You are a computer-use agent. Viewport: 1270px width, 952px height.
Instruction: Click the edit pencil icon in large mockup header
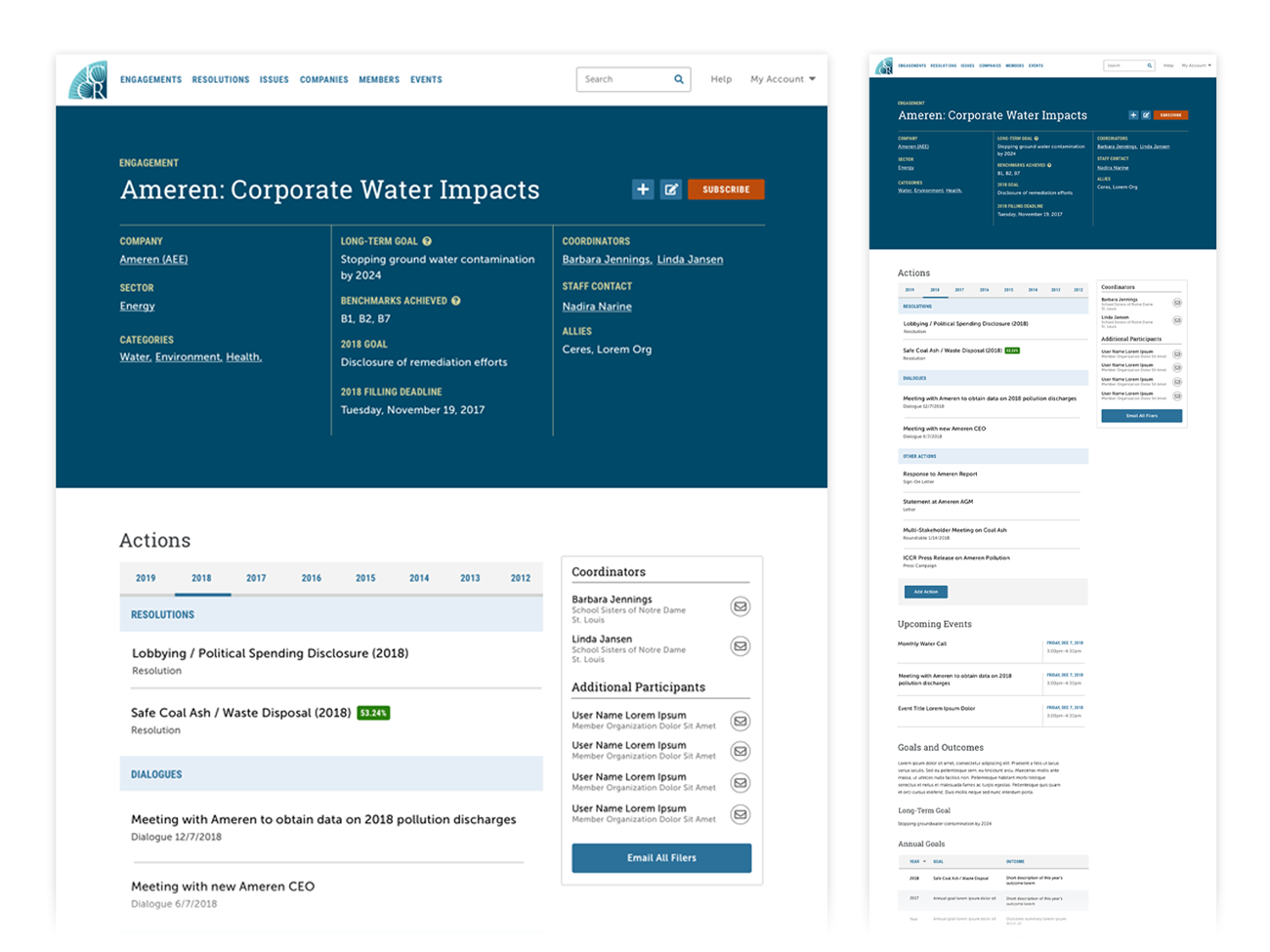click(x=671, y=189)
